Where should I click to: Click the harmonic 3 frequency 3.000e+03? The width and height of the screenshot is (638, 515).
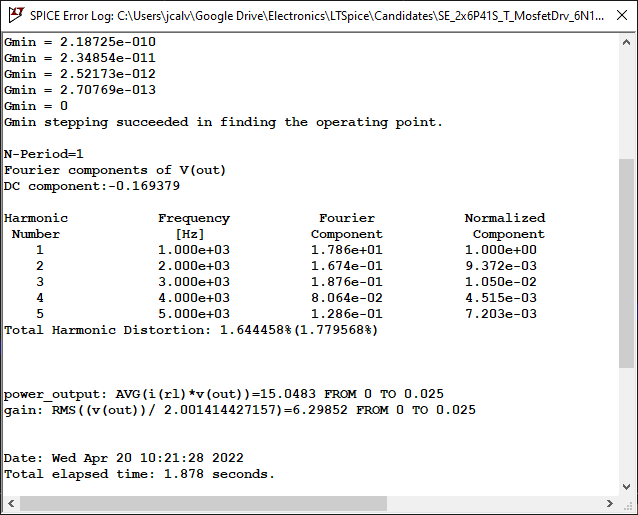(194, 282)
